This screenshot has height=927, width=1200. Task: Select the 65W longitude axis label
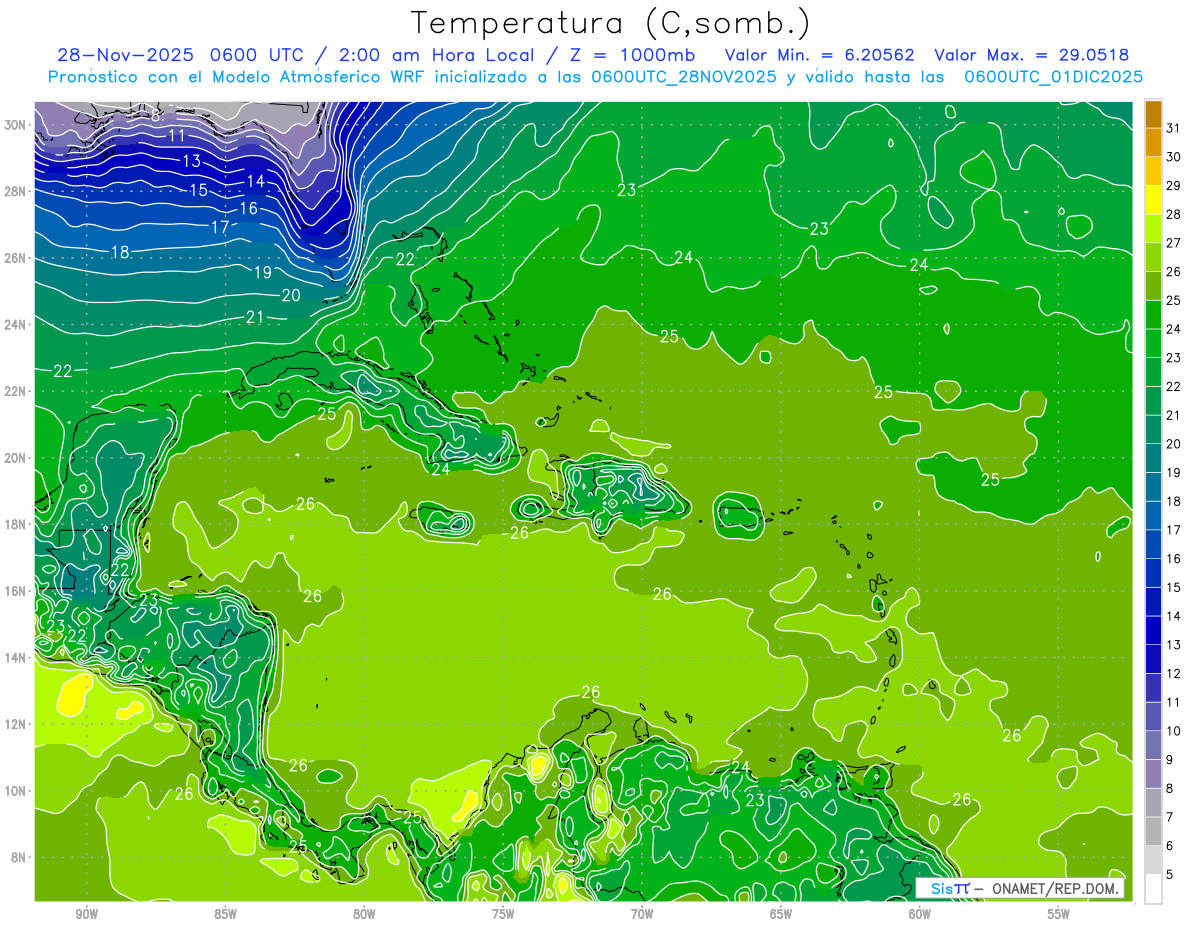(x=781, y=914)
